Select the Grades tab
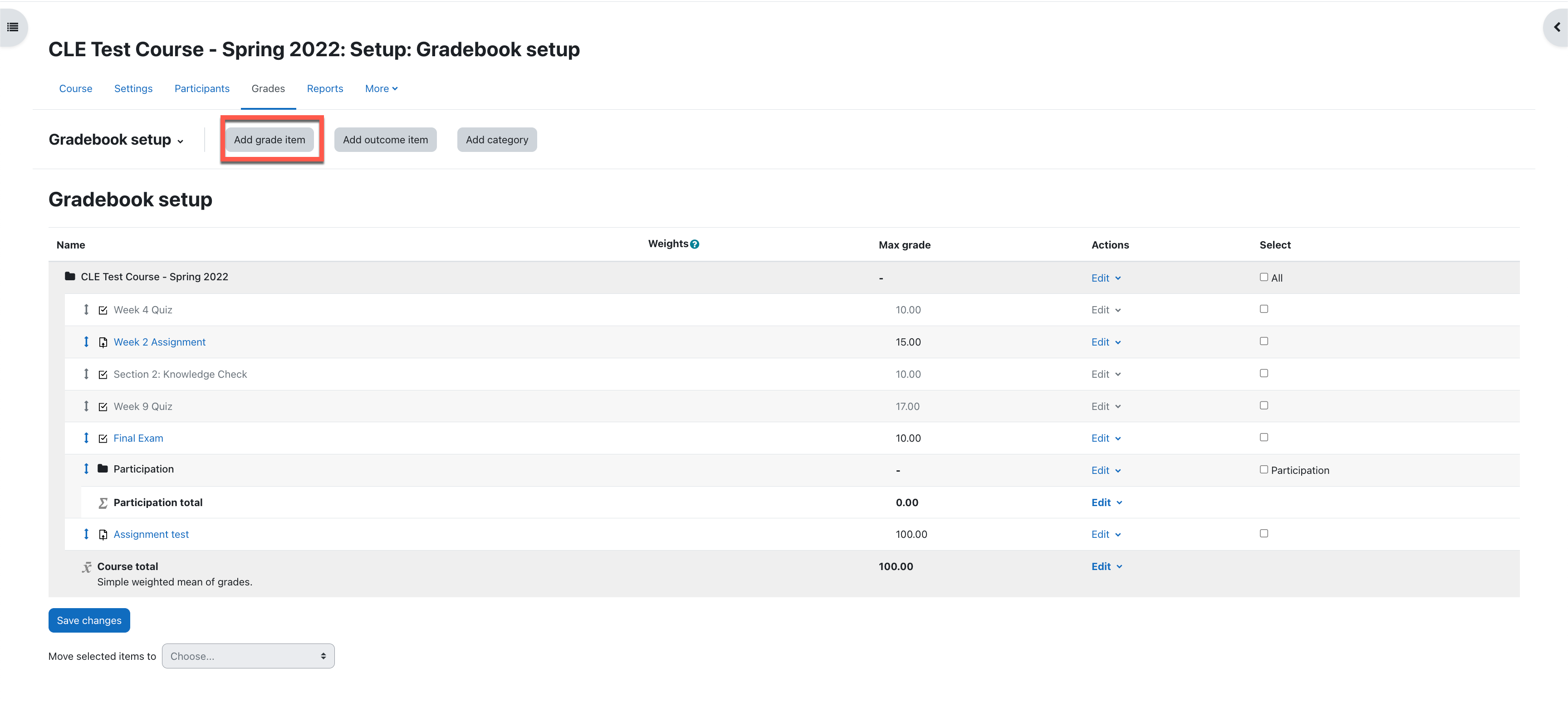 point(269,89)
